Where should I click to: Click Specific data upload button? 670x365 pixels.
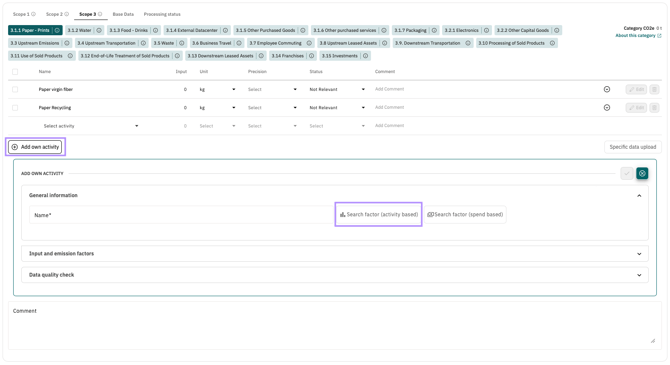pyautogui.click(x=632, y=147)
